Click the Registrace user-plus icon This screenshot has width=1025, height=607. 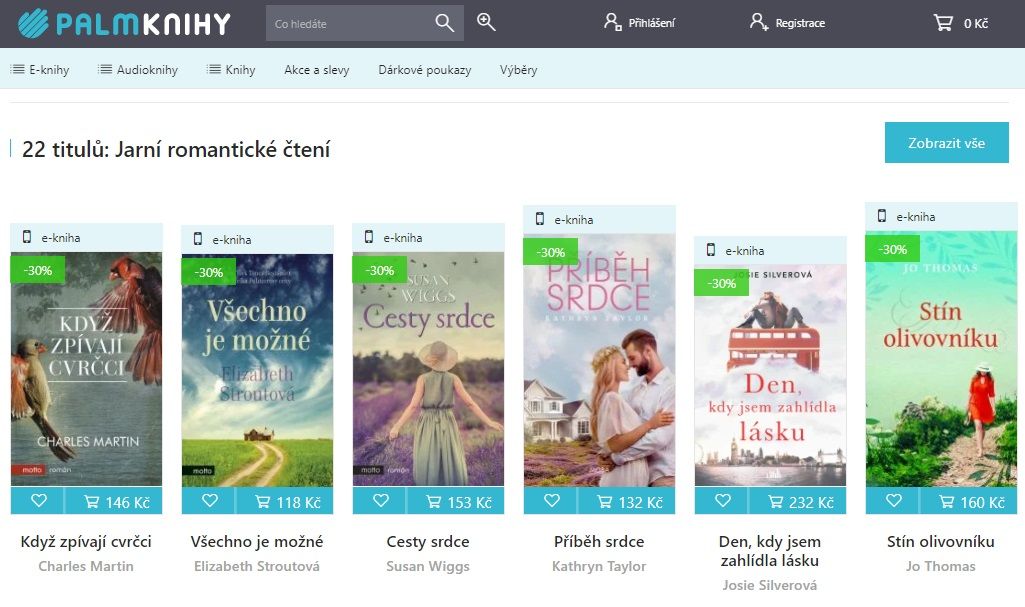coord(758,22)
